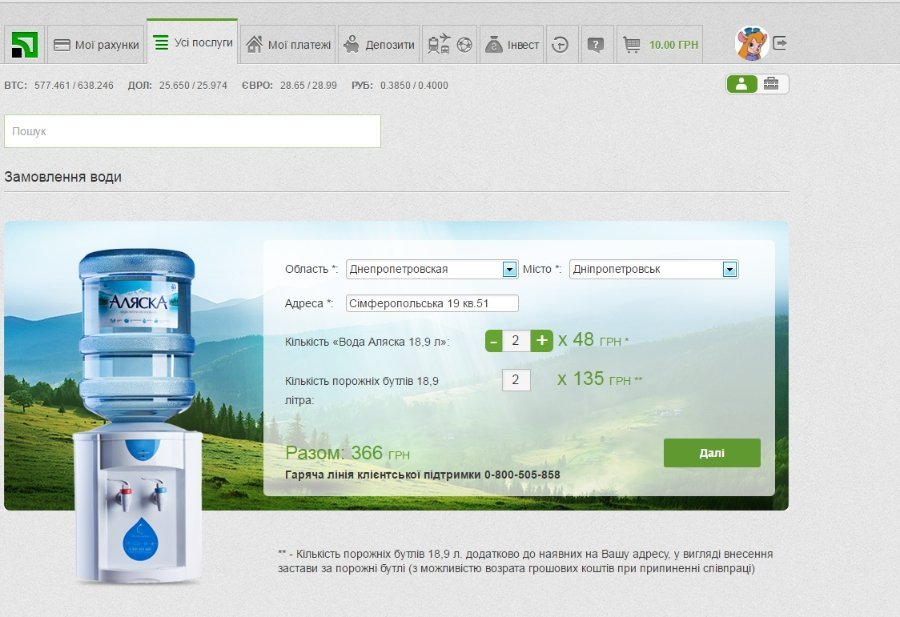Click the logout exit icon
Image resolution: width=900 pixels, height=617 pixels.
780,44
